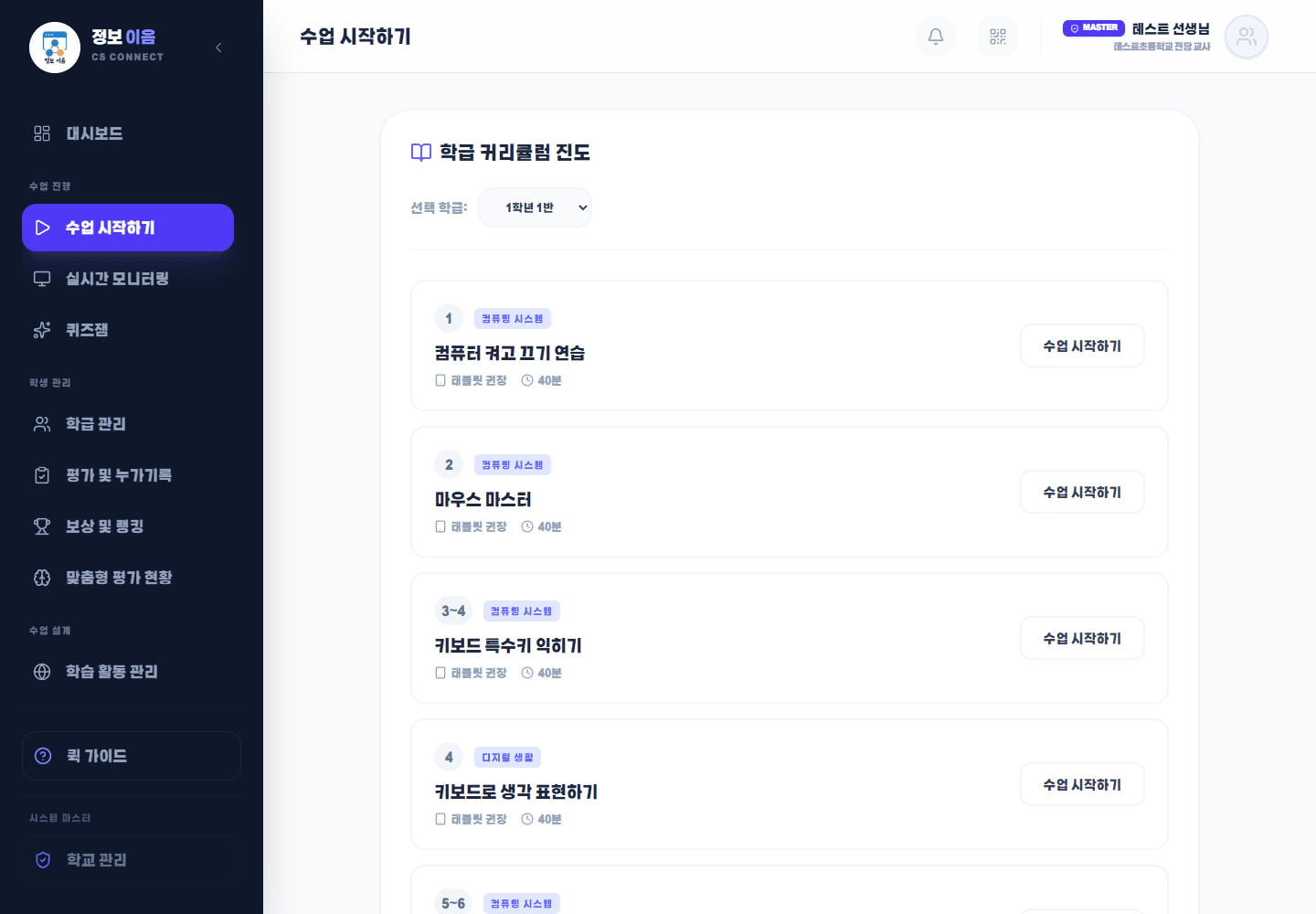The image size is (1316, 914).
Task: Click the lesson number badge 5~6
Action: click(453, 903)
